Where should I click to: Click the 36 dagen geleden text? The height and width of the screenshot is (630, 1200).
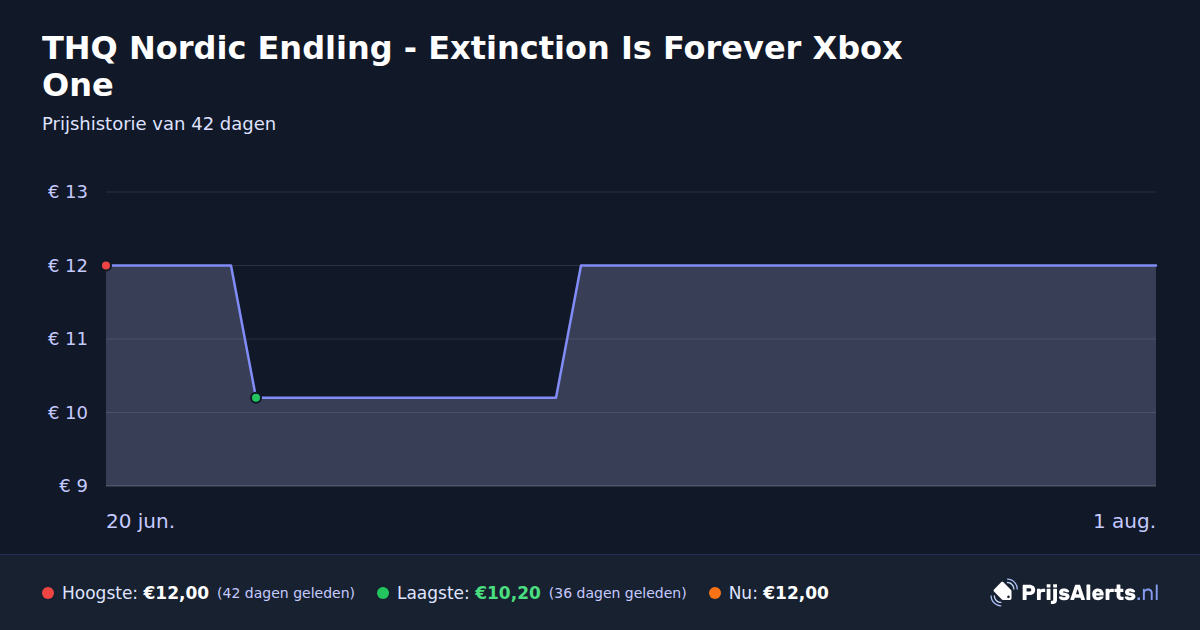coord(618,593)
